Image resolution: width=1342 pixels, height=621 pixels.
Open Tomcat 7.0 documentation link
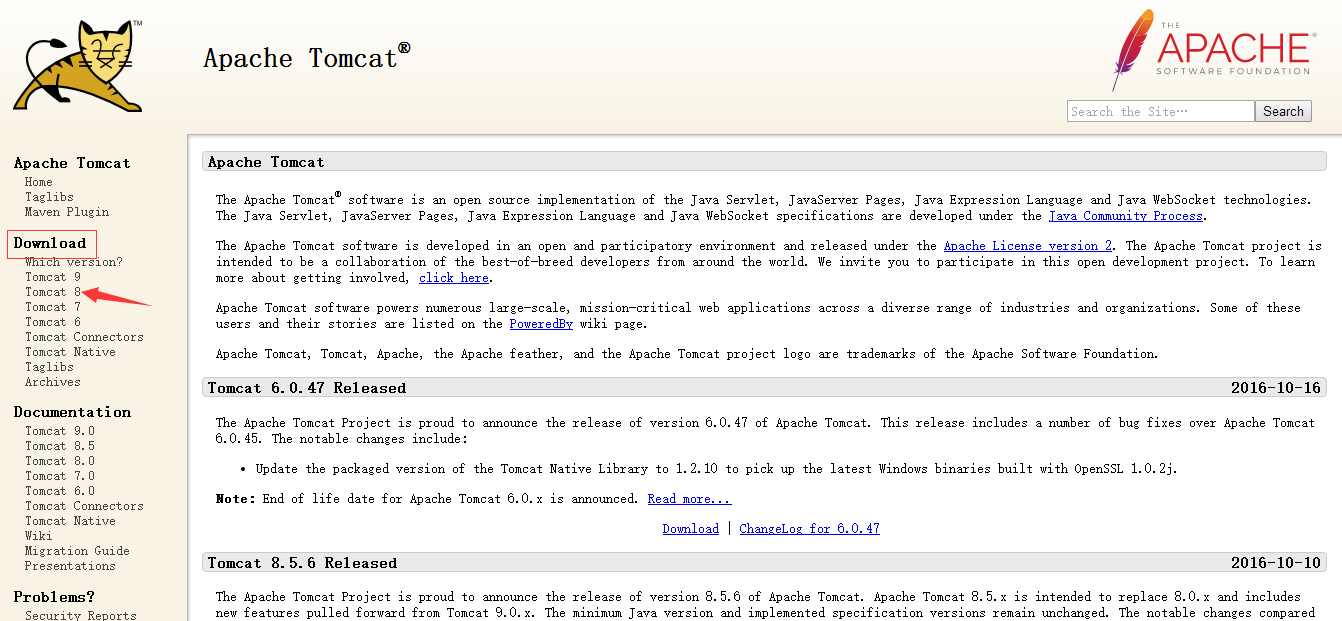(x=60, y=476)
